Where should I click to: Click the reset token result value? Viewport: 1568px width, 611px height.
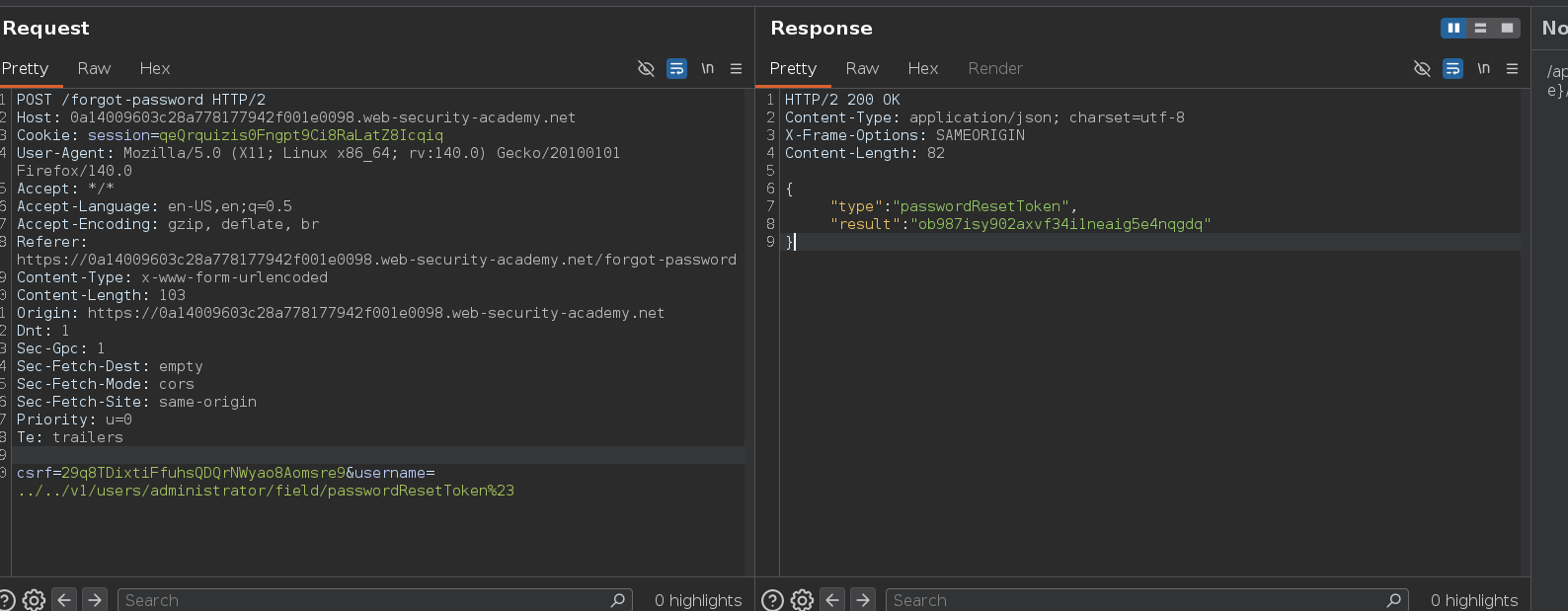pos(1060,224)
